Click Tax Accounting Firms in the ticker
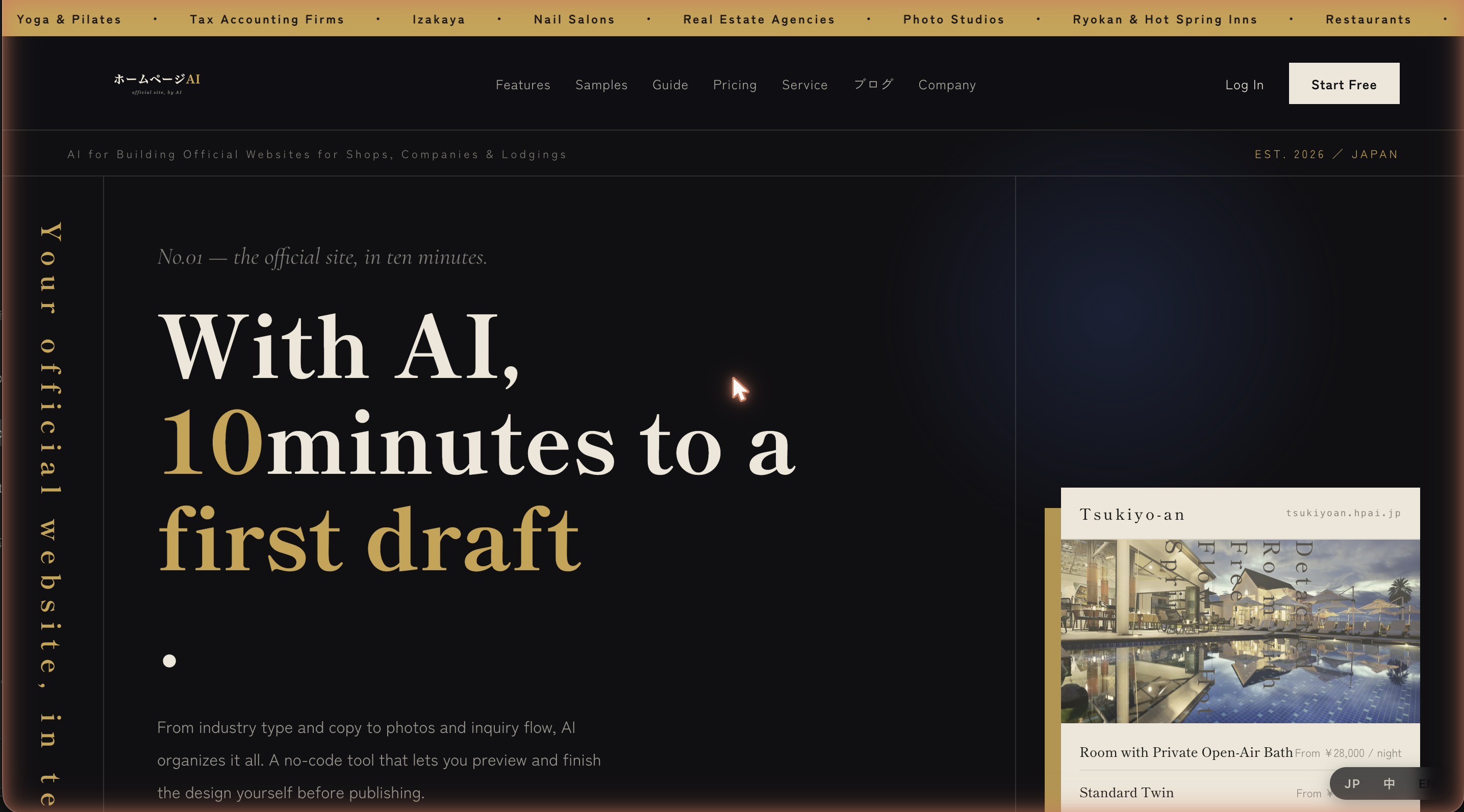This screenshot has height=812, width=1464. 267,19
